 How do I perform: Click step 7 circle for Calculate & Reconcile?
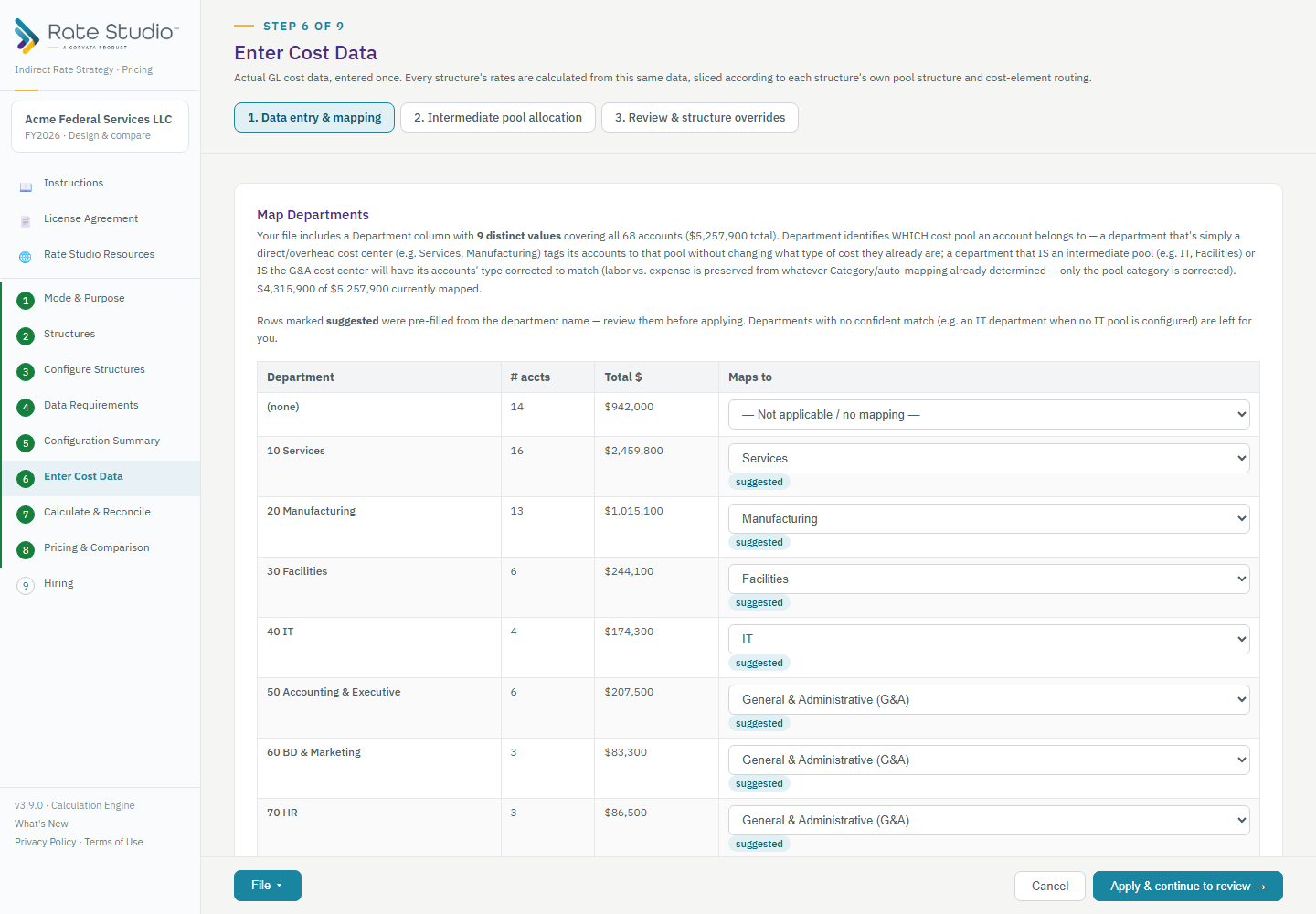(x=26, y=514)
